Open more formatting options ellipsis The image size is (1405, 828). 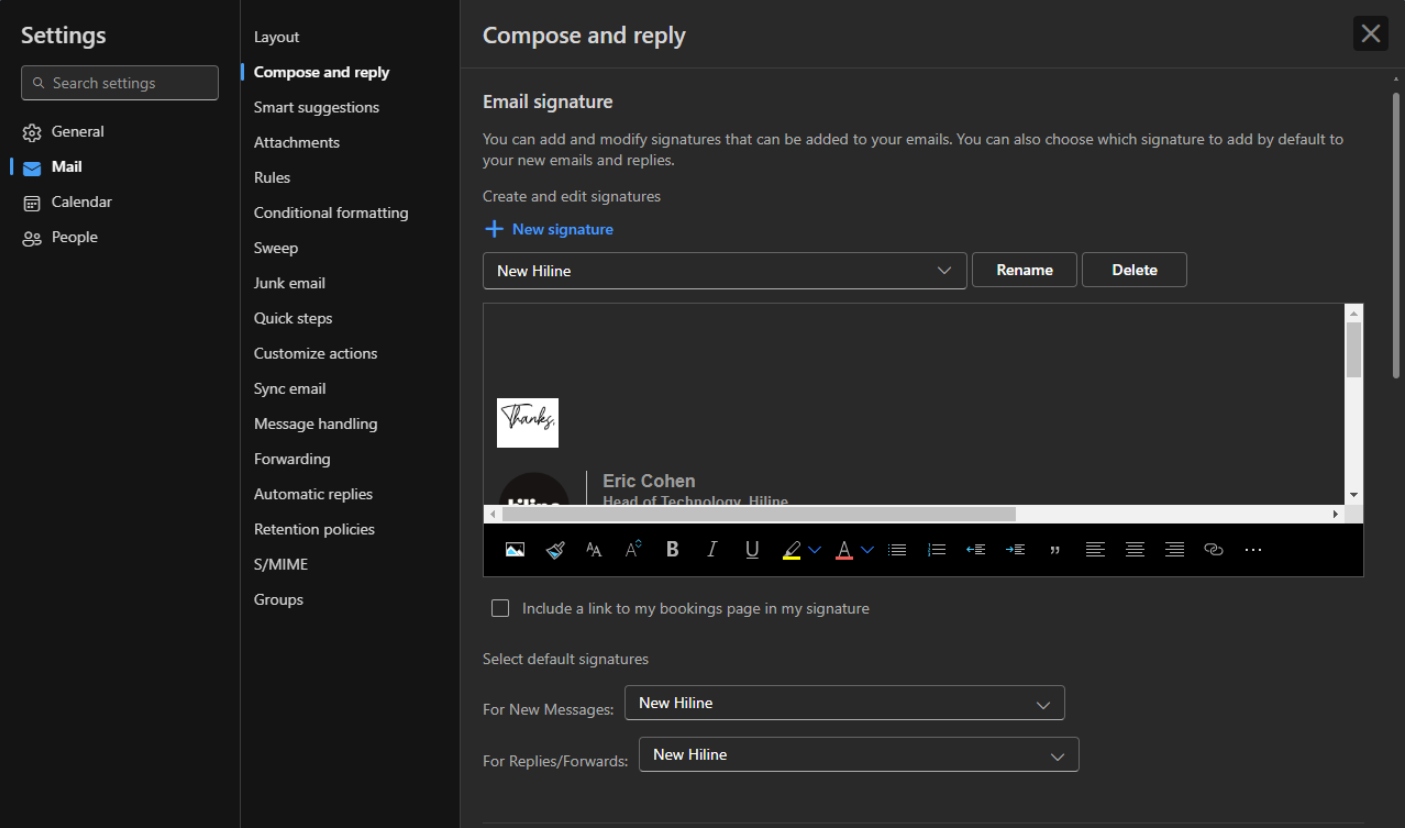coord(1253,549)
